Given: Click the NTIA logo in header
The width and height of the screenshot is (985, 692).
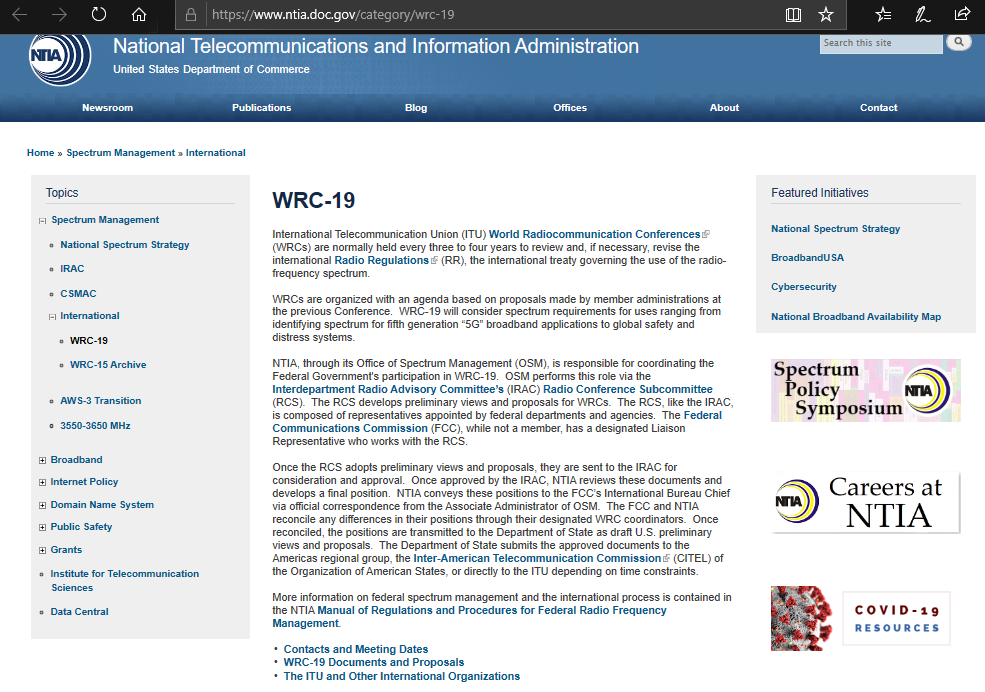Looking at the screenshot, I should [60, 57].
